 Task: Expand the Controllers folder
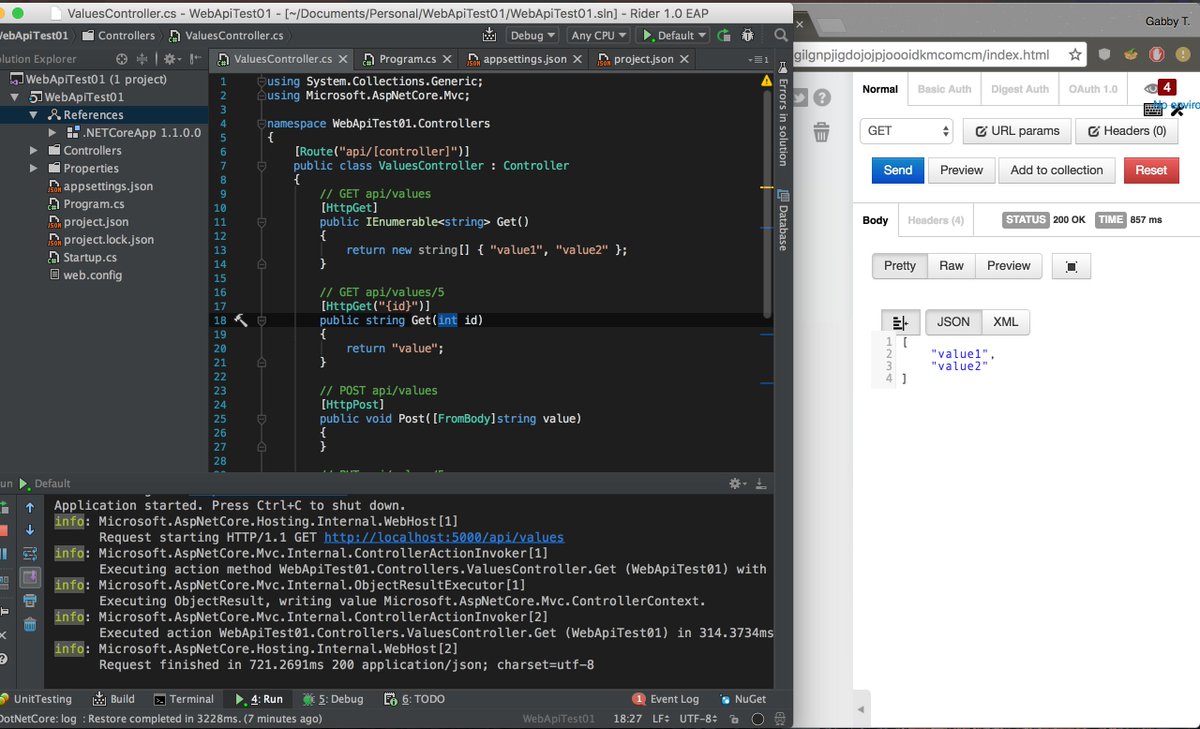pyautogui.click(x=34, y=150)
